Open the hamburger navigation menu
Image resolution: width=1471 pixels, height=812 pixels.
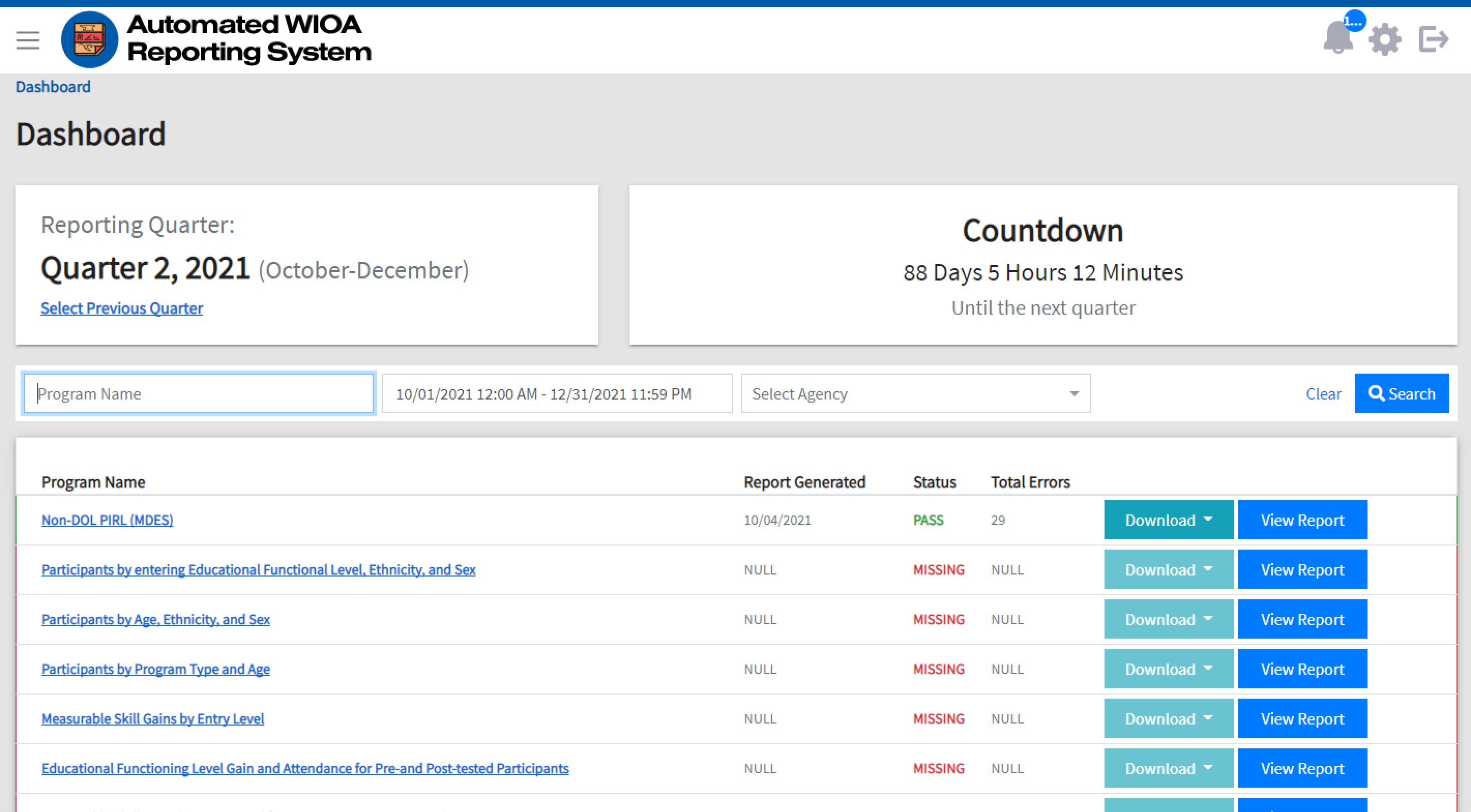pyautogui.click(x=27, y=40)
